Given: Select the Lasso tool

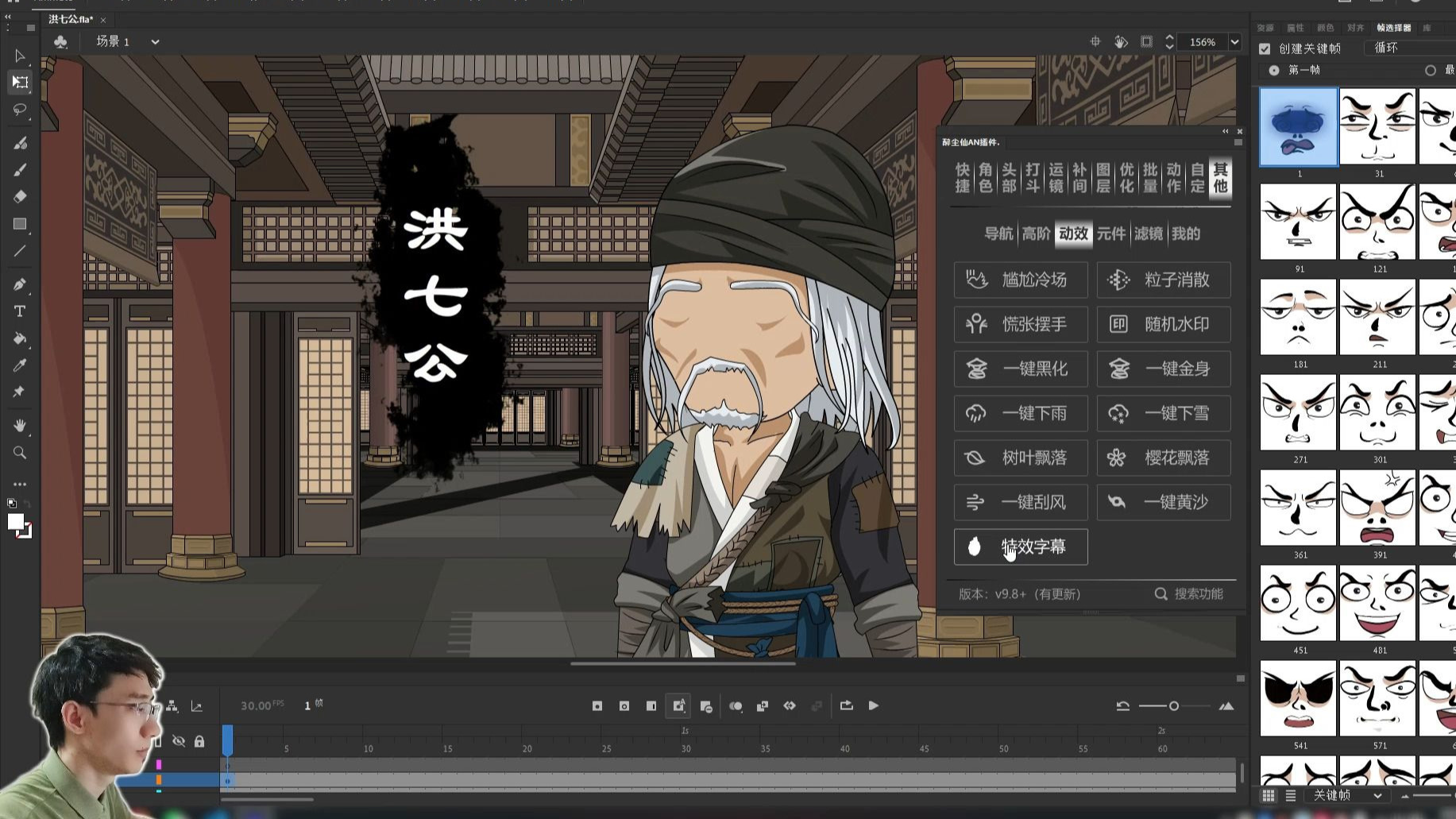Looking at the screenshot, I should click(20, 110).
